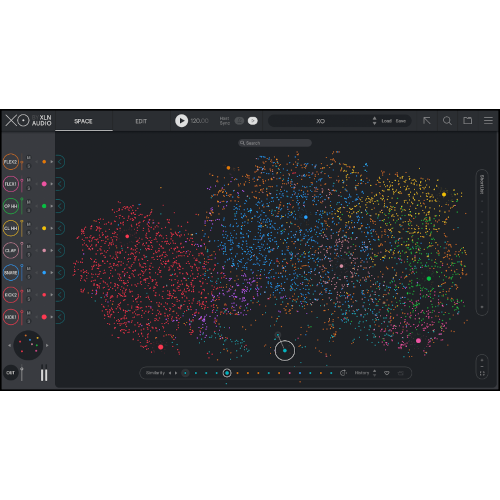The image size is (500, 500).
Task: Click the OUT master output button
Action: pos(11,373)
